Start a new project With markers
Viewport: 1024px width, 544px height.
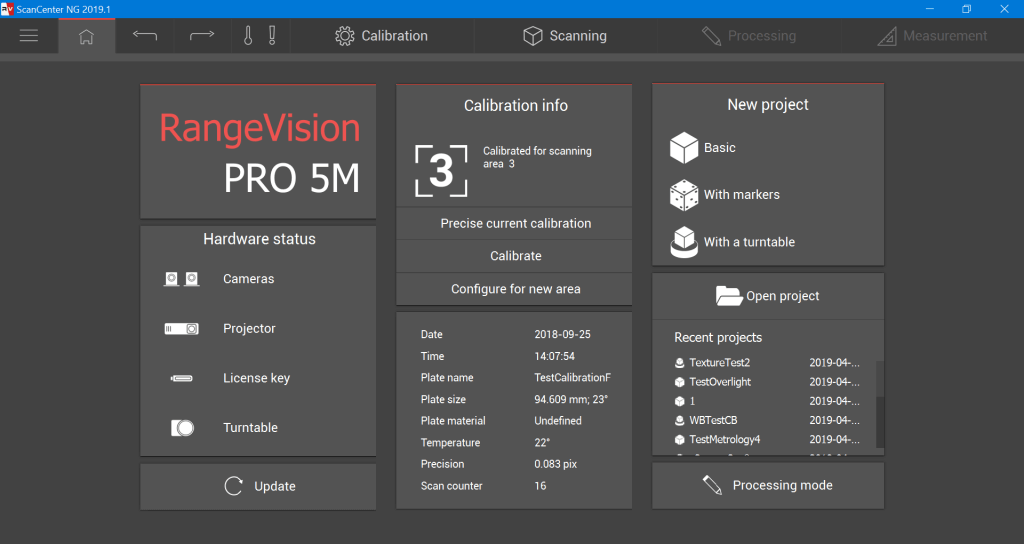coord(742,195)
